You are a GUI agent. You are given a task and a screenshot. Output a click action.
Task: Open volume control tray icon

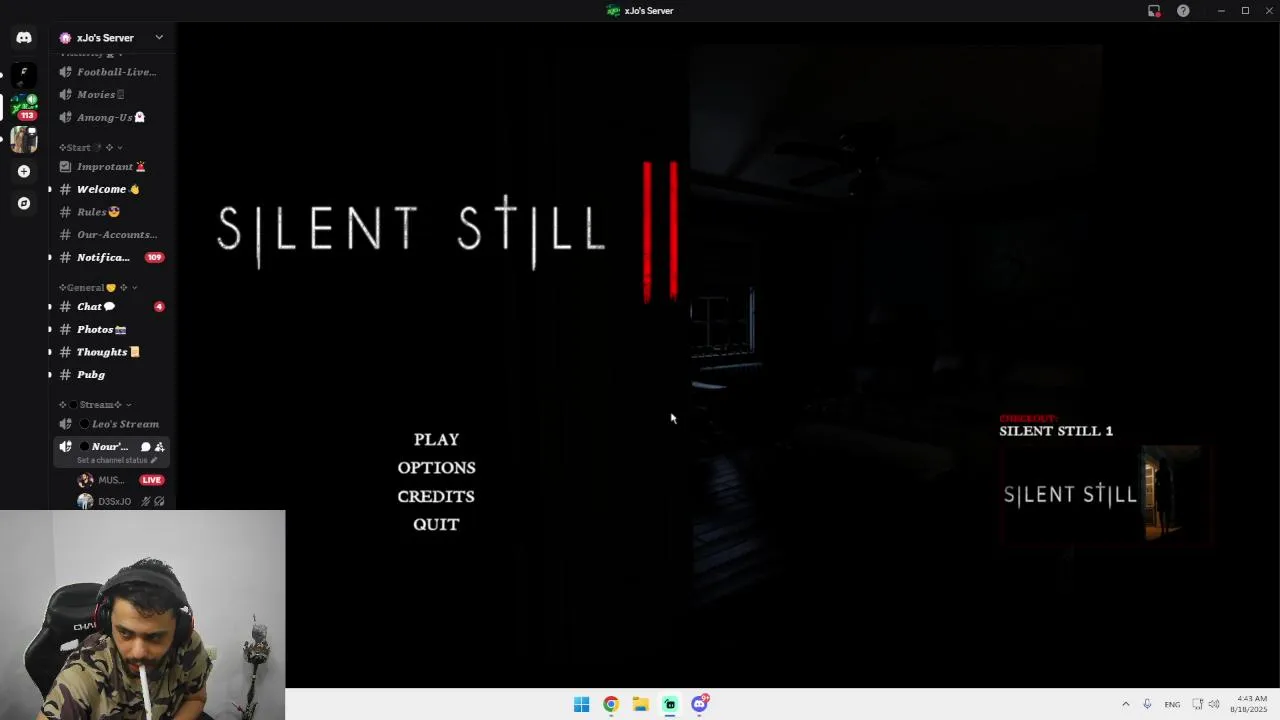tap(1214, 704)
